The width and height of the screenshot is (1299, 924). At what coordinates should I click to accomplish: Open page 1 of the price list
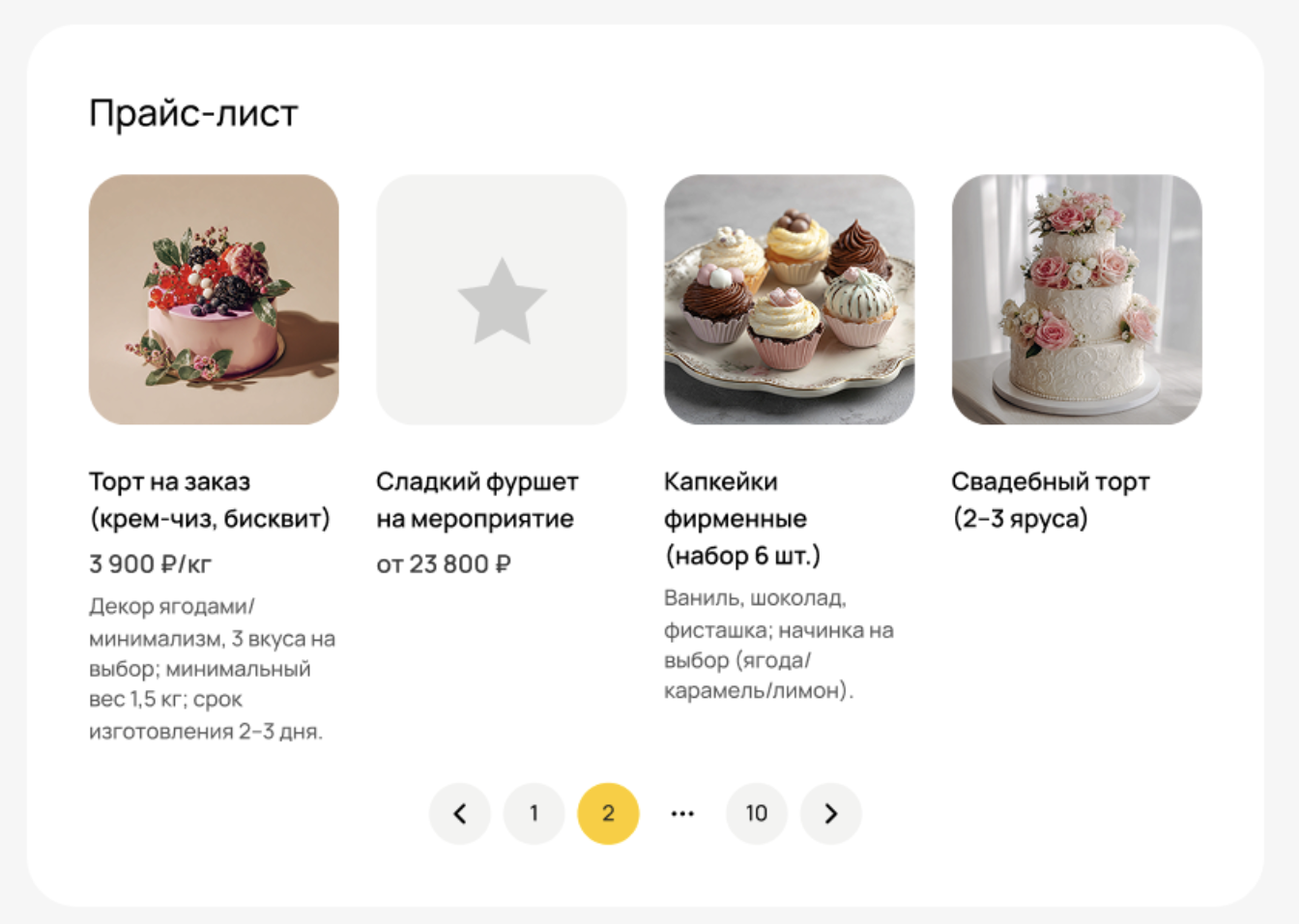point(534,814)
